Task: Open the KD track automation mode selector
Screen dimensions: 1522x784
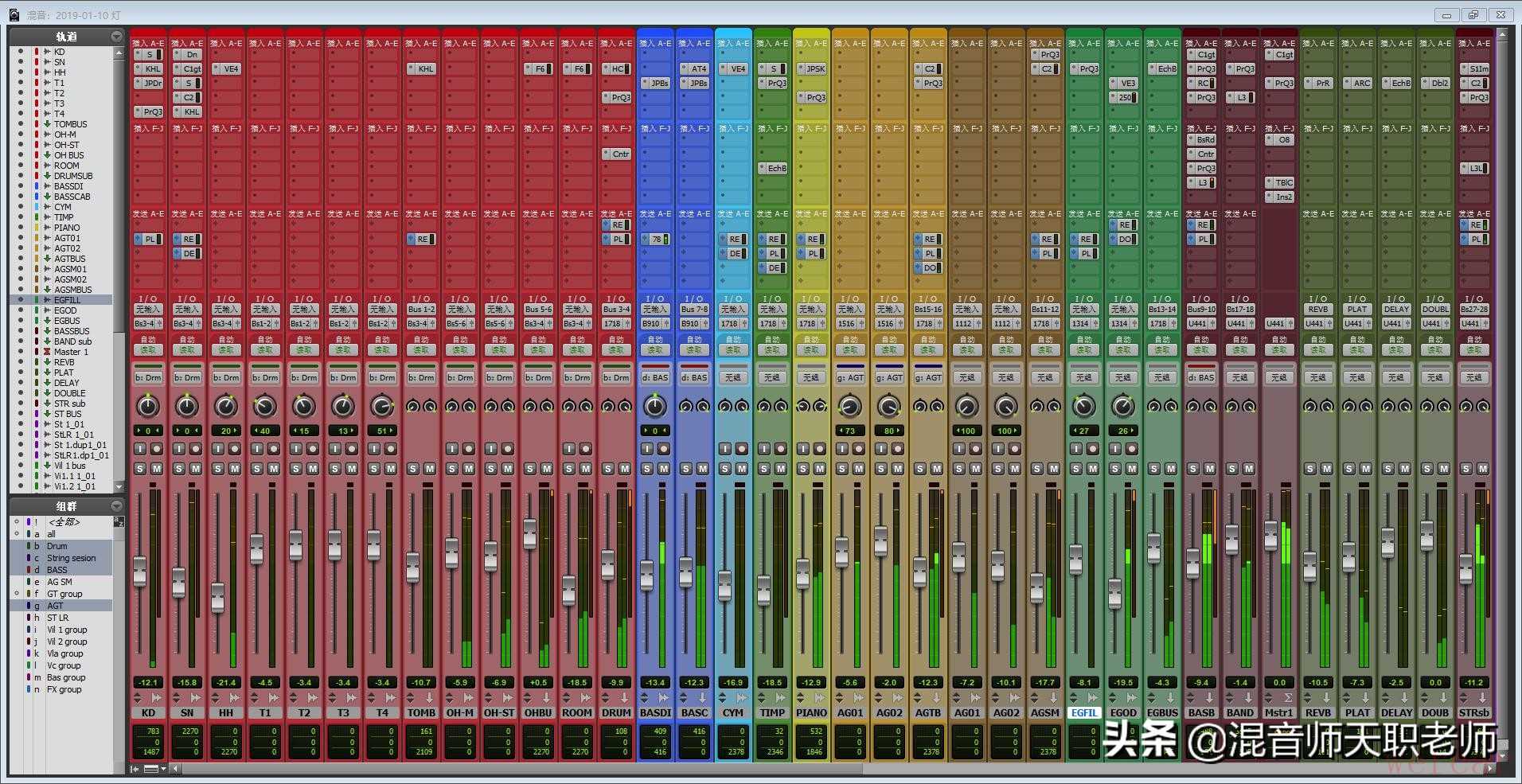Action: click(148, 350)
